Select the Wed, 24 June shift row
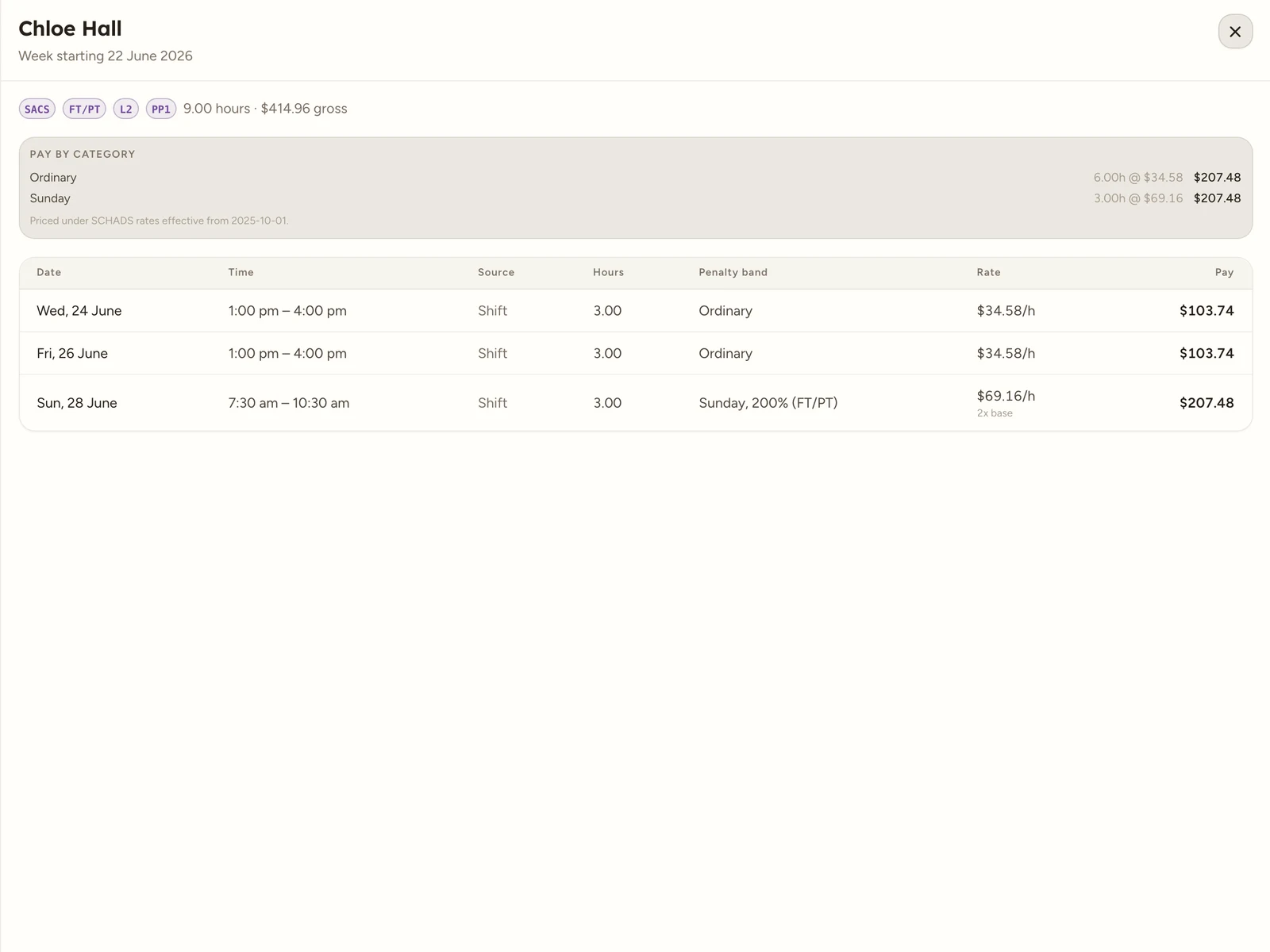The image size is (1270, 952). click(635, 311)
